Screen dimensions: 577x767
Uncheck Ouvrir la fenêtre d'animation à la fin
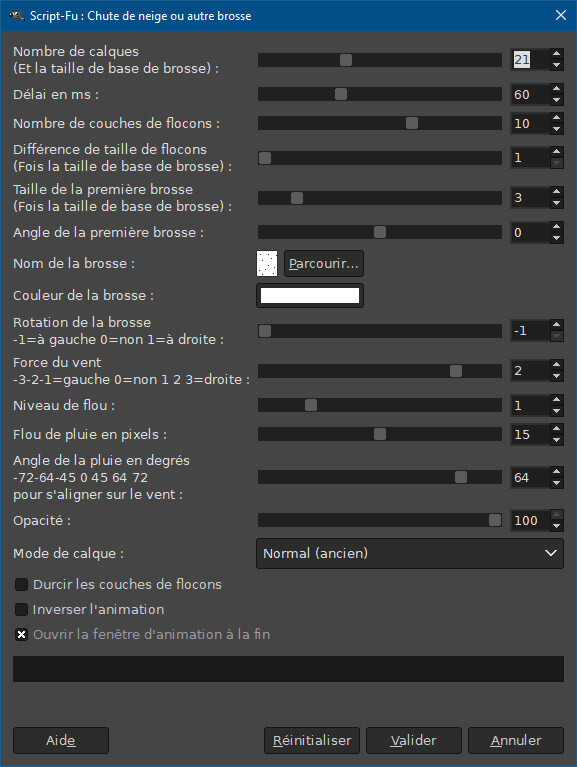coord(22,634)
